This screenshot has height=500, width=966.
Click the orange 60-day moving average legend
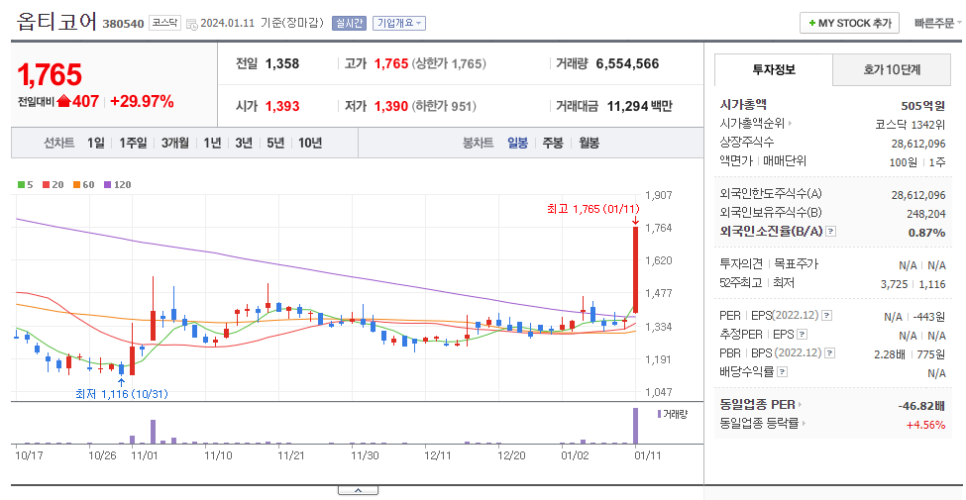click(84, 184)
